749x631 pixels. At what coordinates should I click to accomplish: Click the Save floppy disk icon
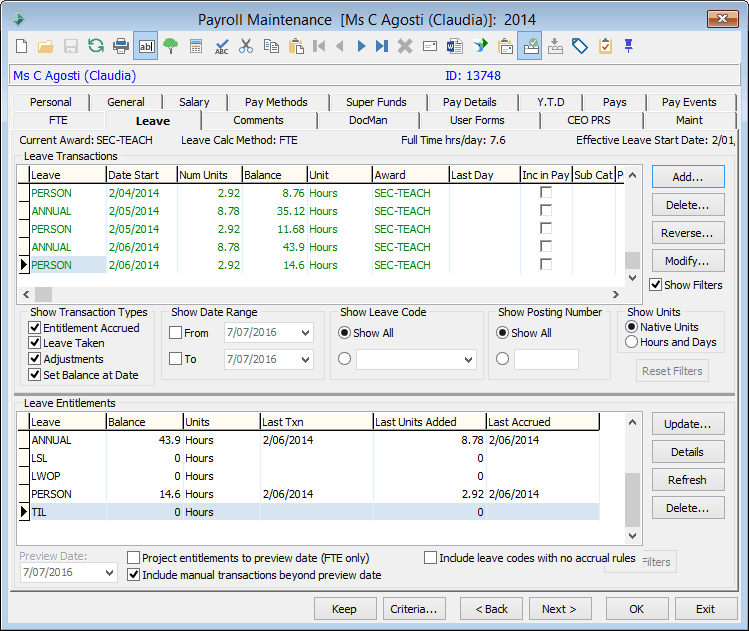pos(71,46)
